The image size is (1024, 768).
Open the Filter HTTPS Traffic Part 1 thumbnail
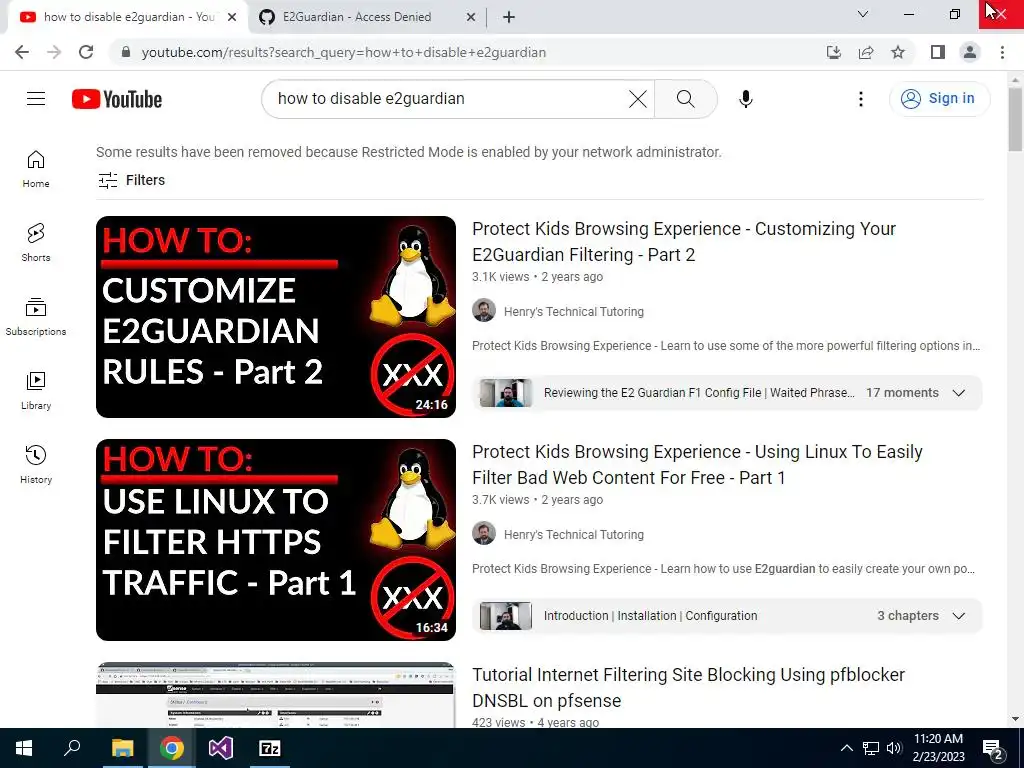[276, 539]
